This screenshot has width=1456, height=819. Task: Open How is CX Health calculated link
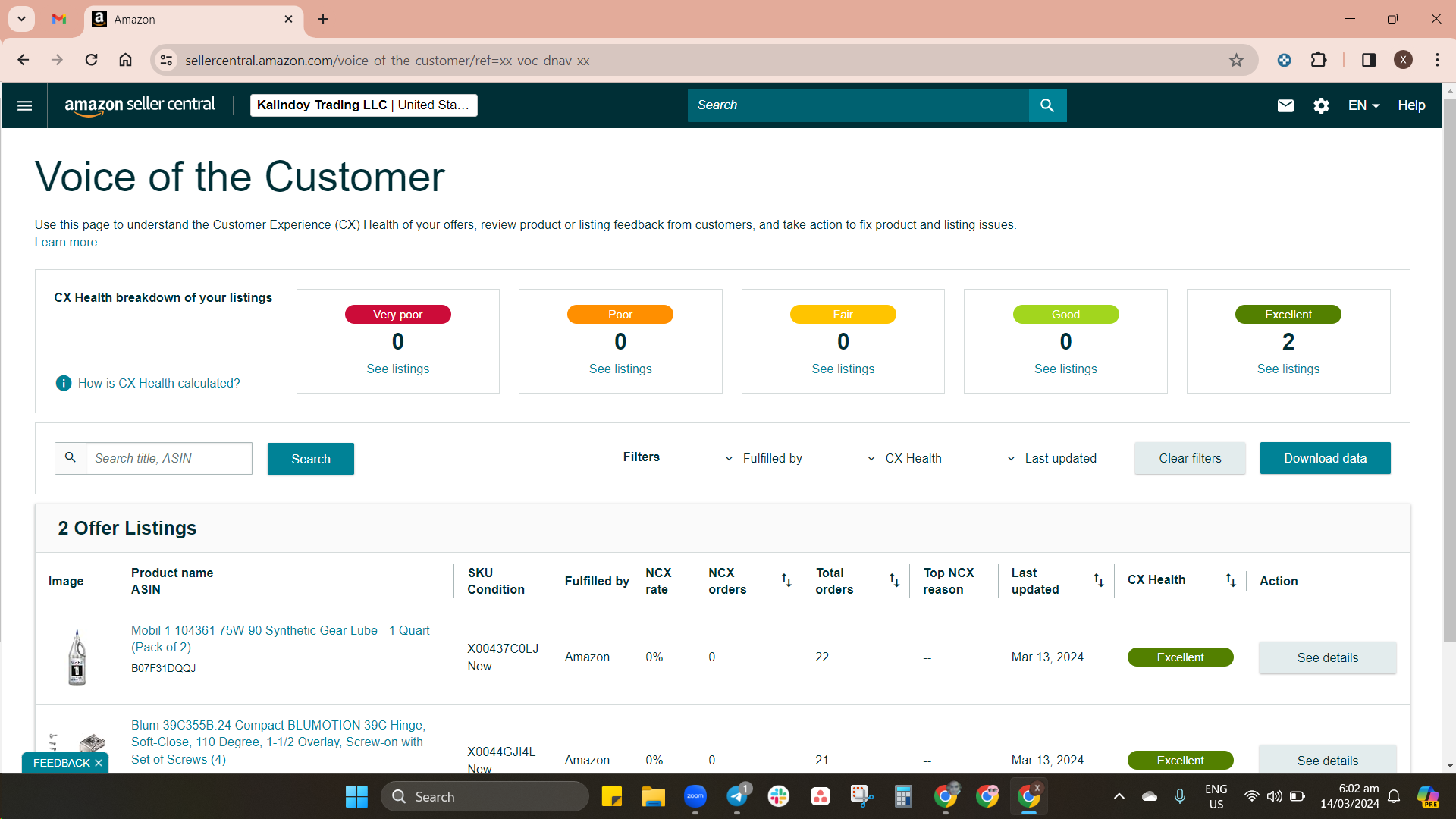pos(159,383)
